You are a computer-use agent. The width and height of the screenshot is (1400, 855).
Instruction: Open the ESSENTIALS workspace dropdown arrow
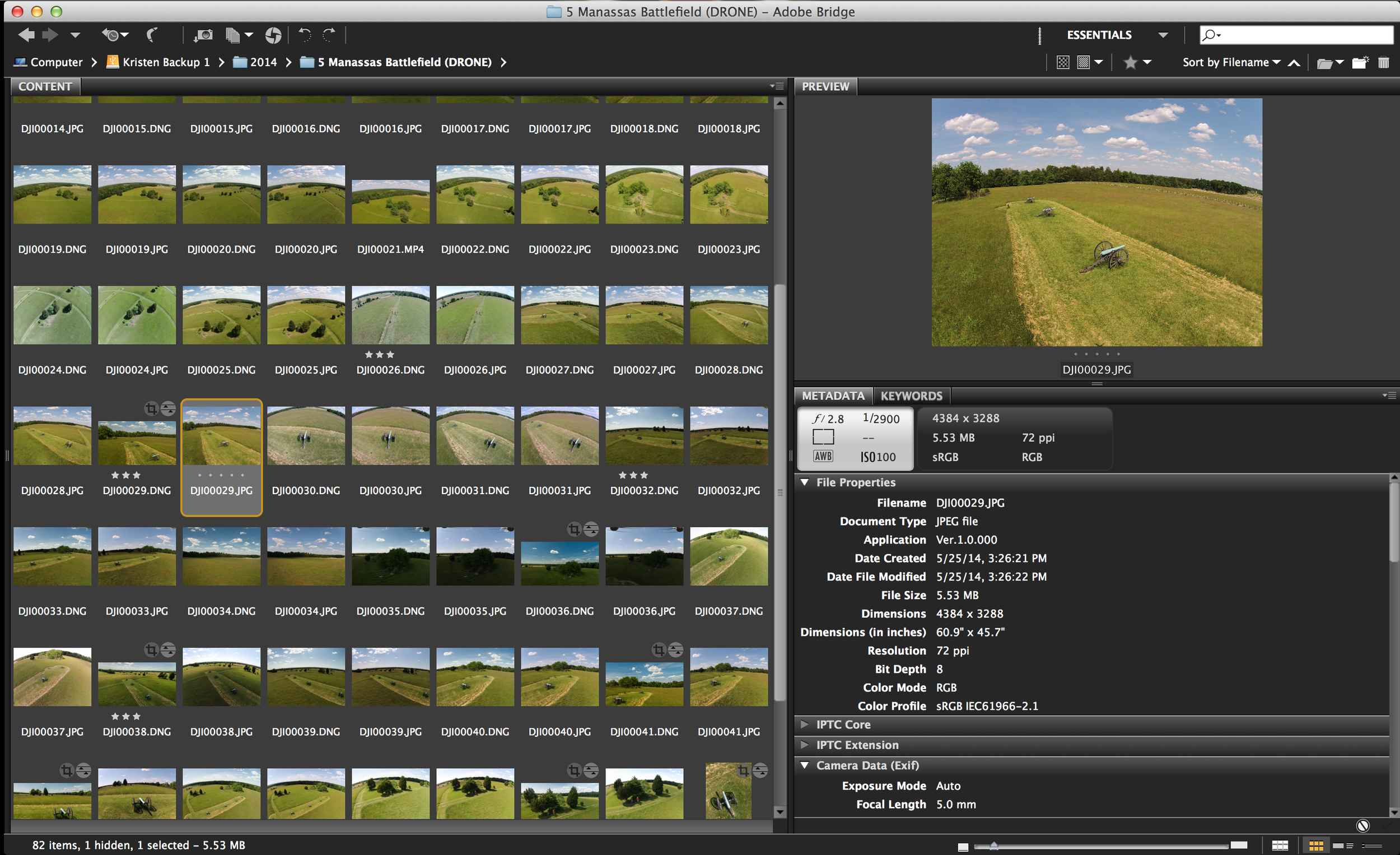1163,35
